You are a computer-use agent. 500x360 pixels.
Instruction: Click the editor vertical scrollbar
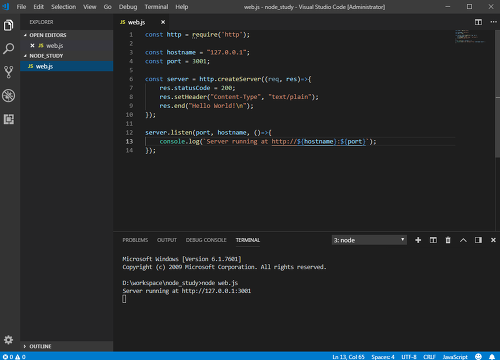497,93
